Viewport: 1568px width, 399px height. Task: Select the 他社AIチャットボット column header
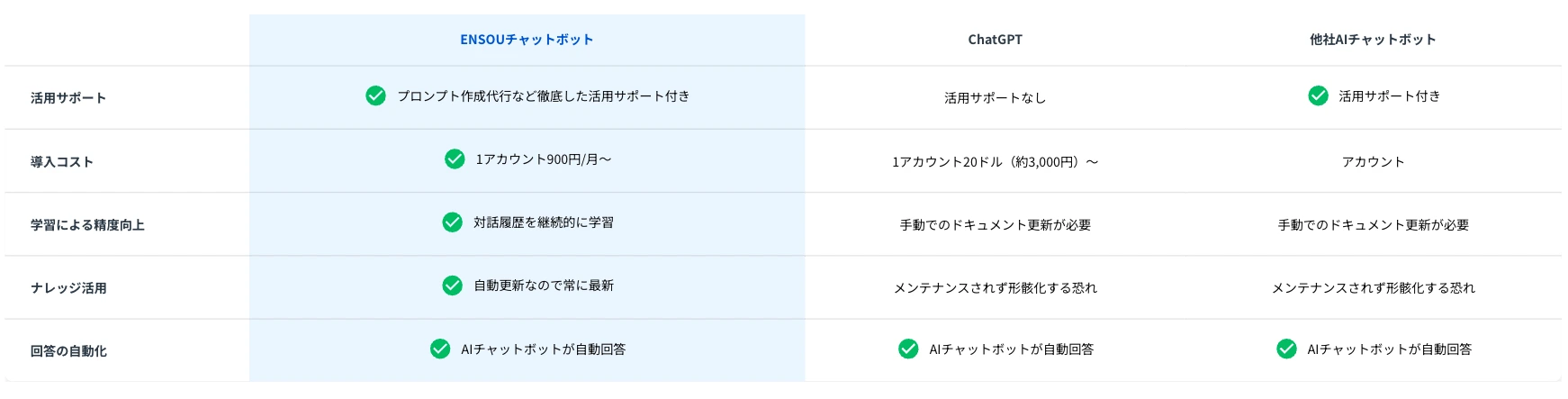point(1373,40)
